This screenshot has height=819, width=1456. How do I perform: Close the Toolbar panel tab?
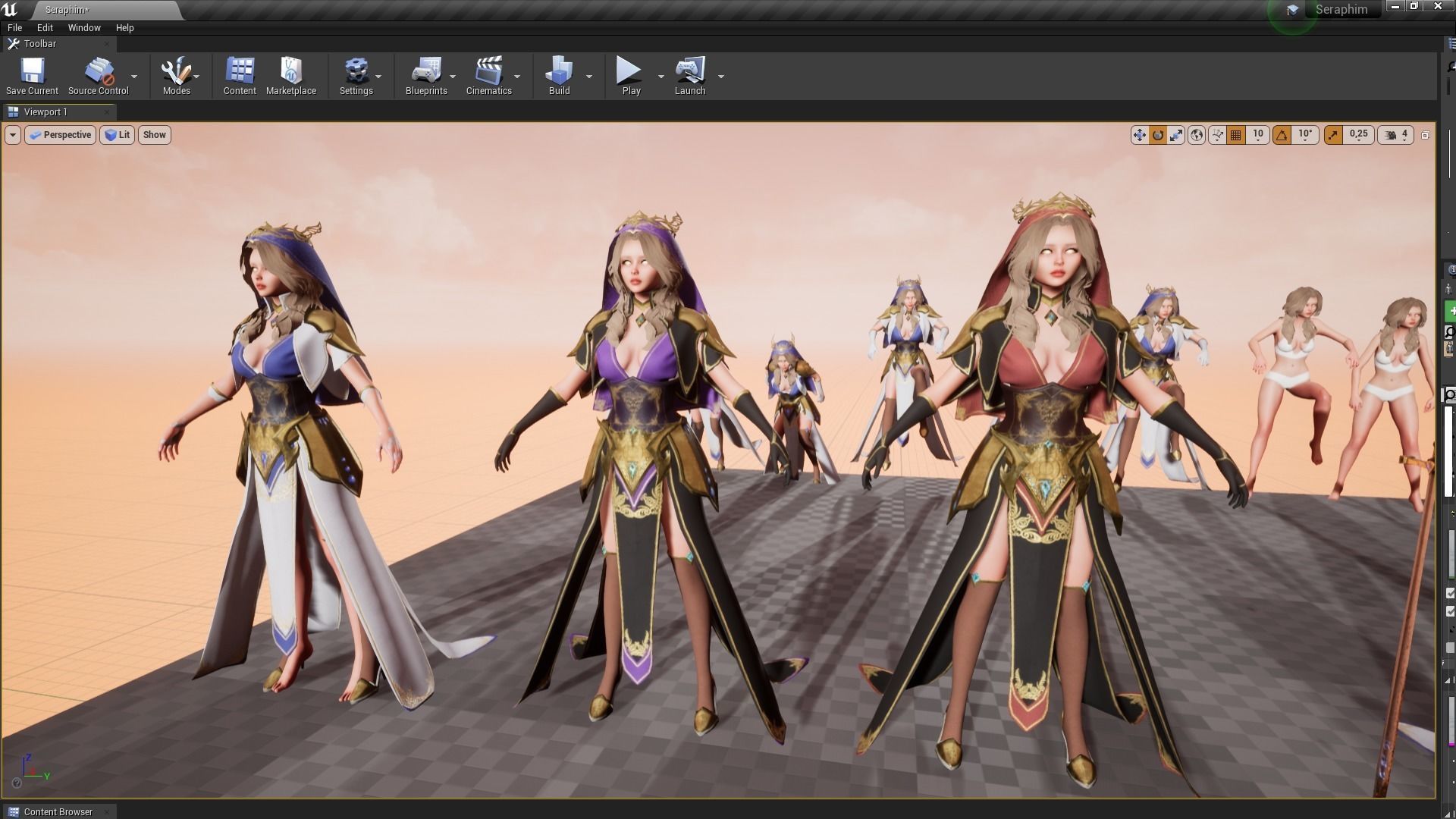[107, 44]
